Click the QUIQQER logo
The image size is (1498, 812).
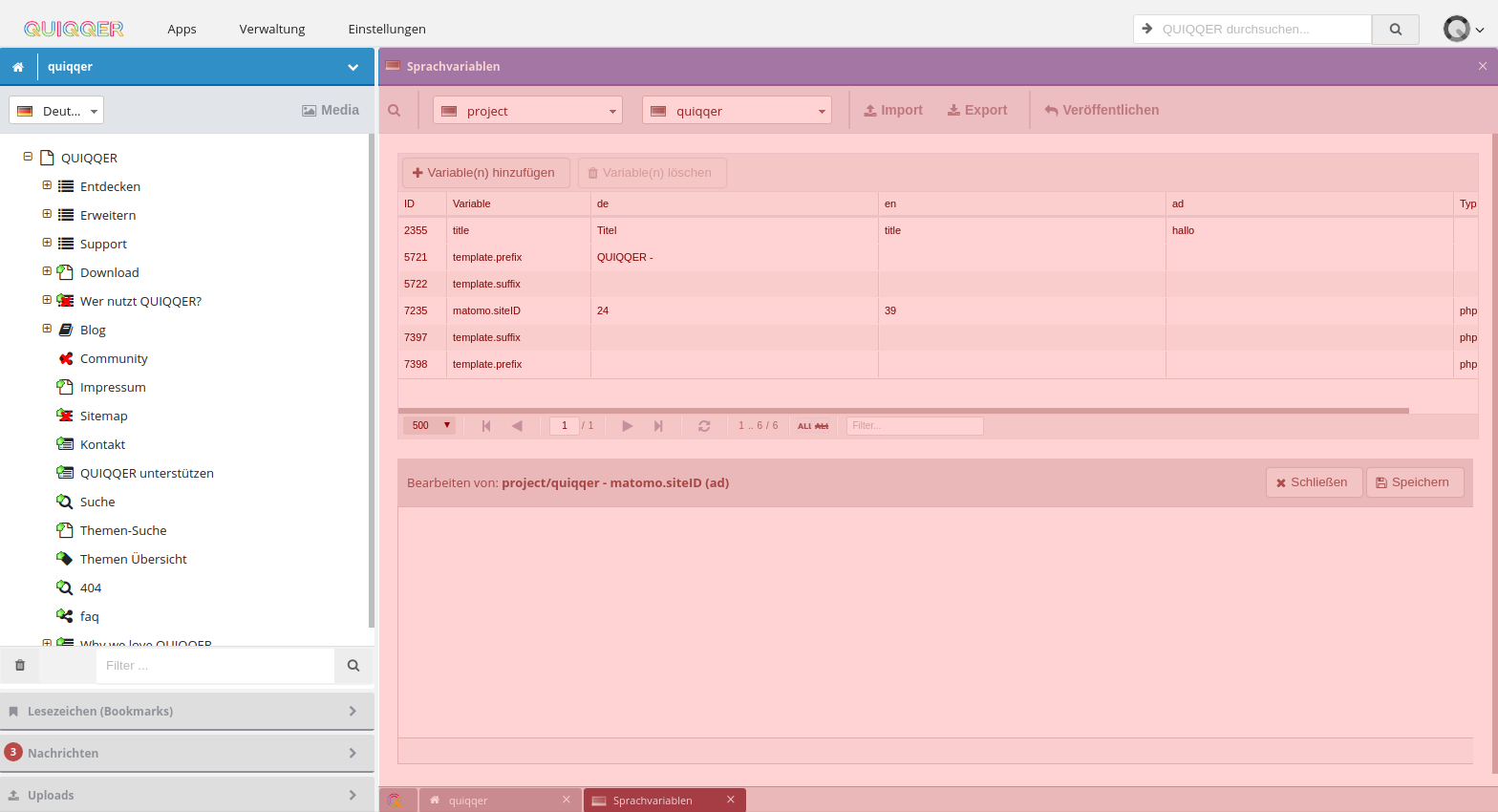pyautogui.click(x=74, y=29)
